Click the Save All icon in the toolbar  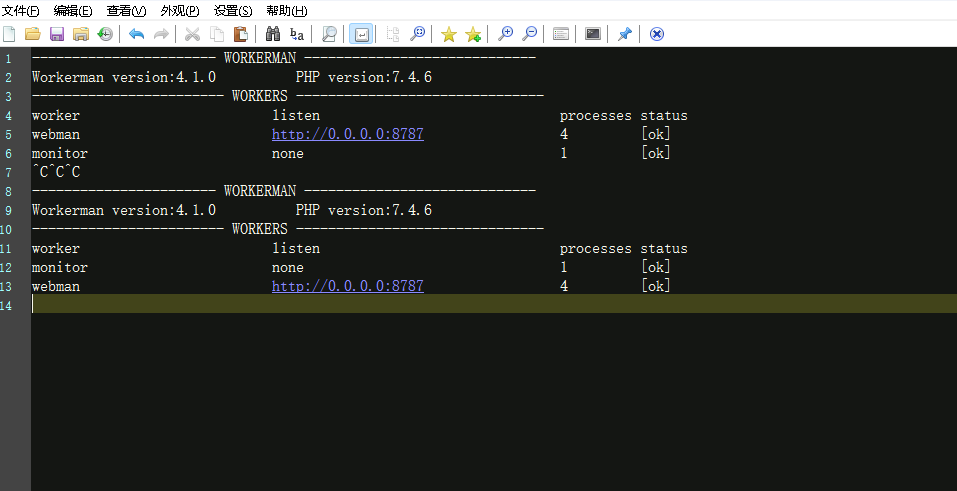81,34
